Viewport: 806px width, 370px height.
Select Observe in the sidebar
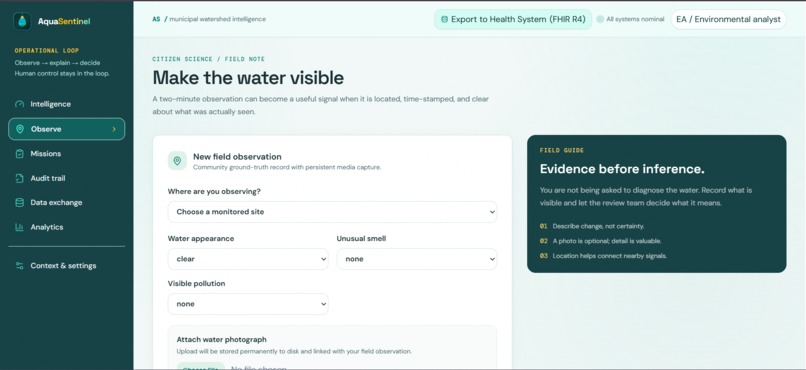click(x=66, y=129)
